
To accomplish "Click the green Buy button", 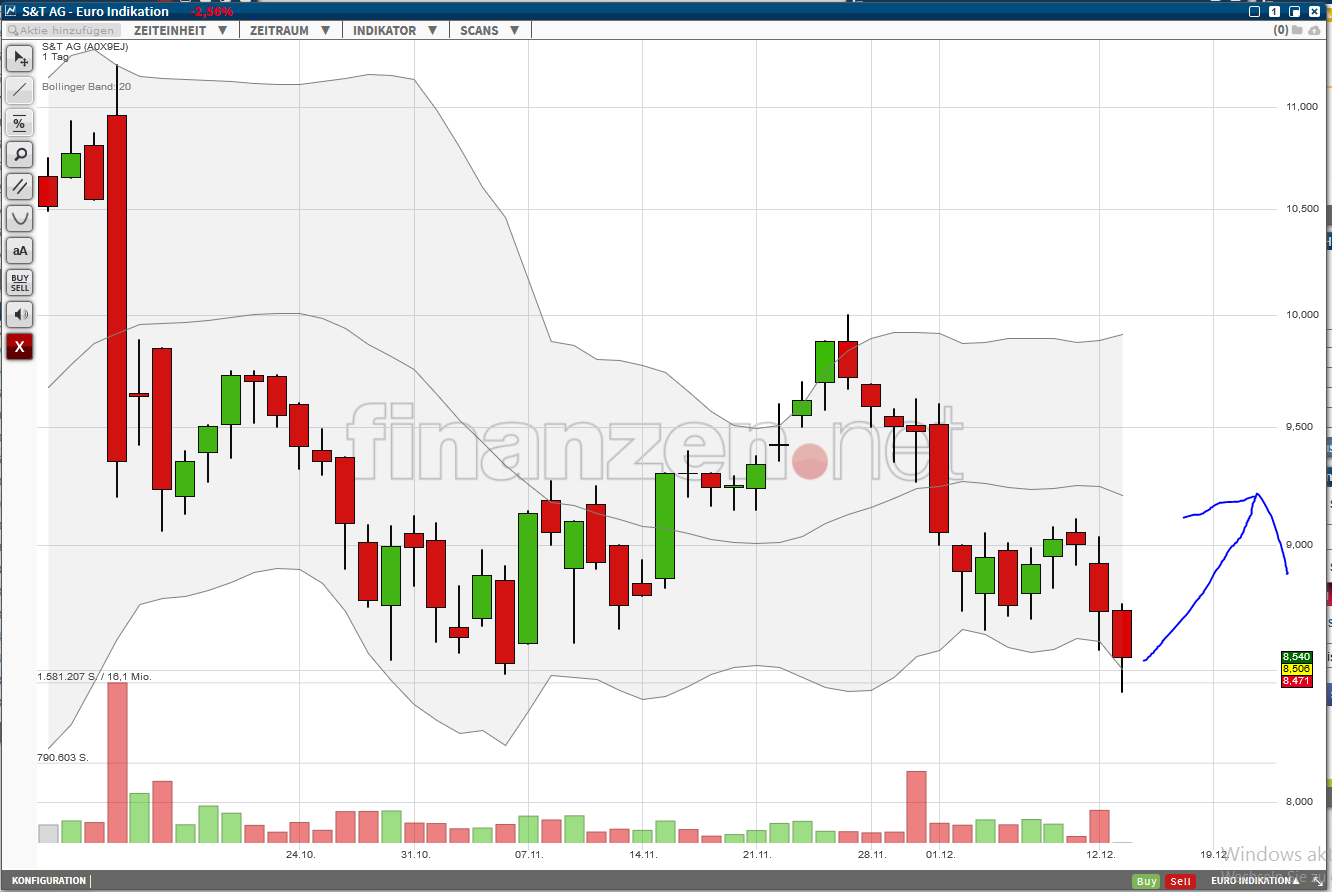I will [1146, 881].
